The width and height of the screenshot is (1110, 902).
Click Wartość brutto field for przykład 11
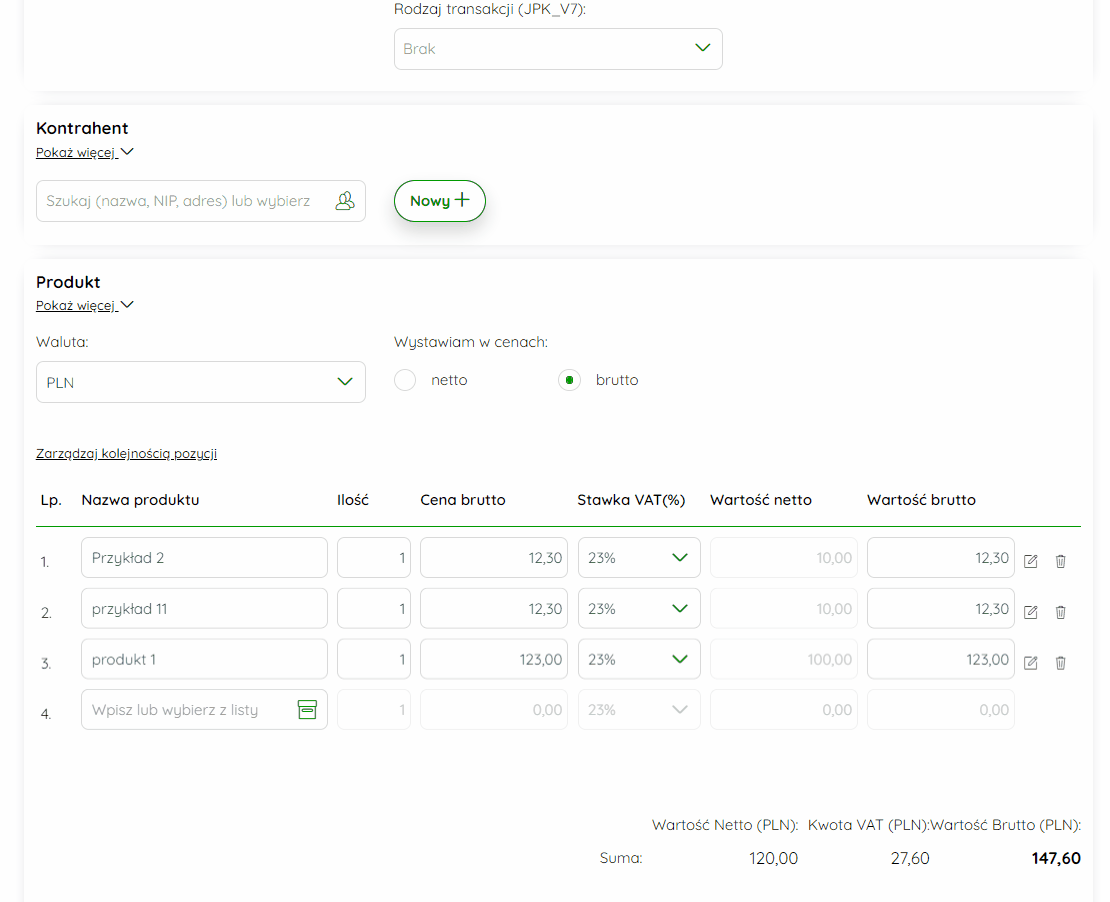pyautogui.click(x=941, y=609)
